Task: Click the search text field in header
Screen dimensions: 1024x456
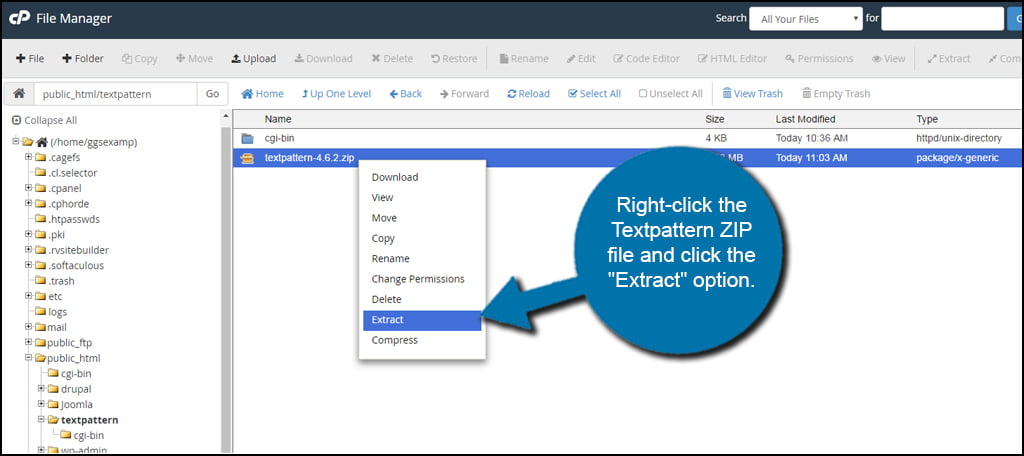Action: [x=942, y=19]
